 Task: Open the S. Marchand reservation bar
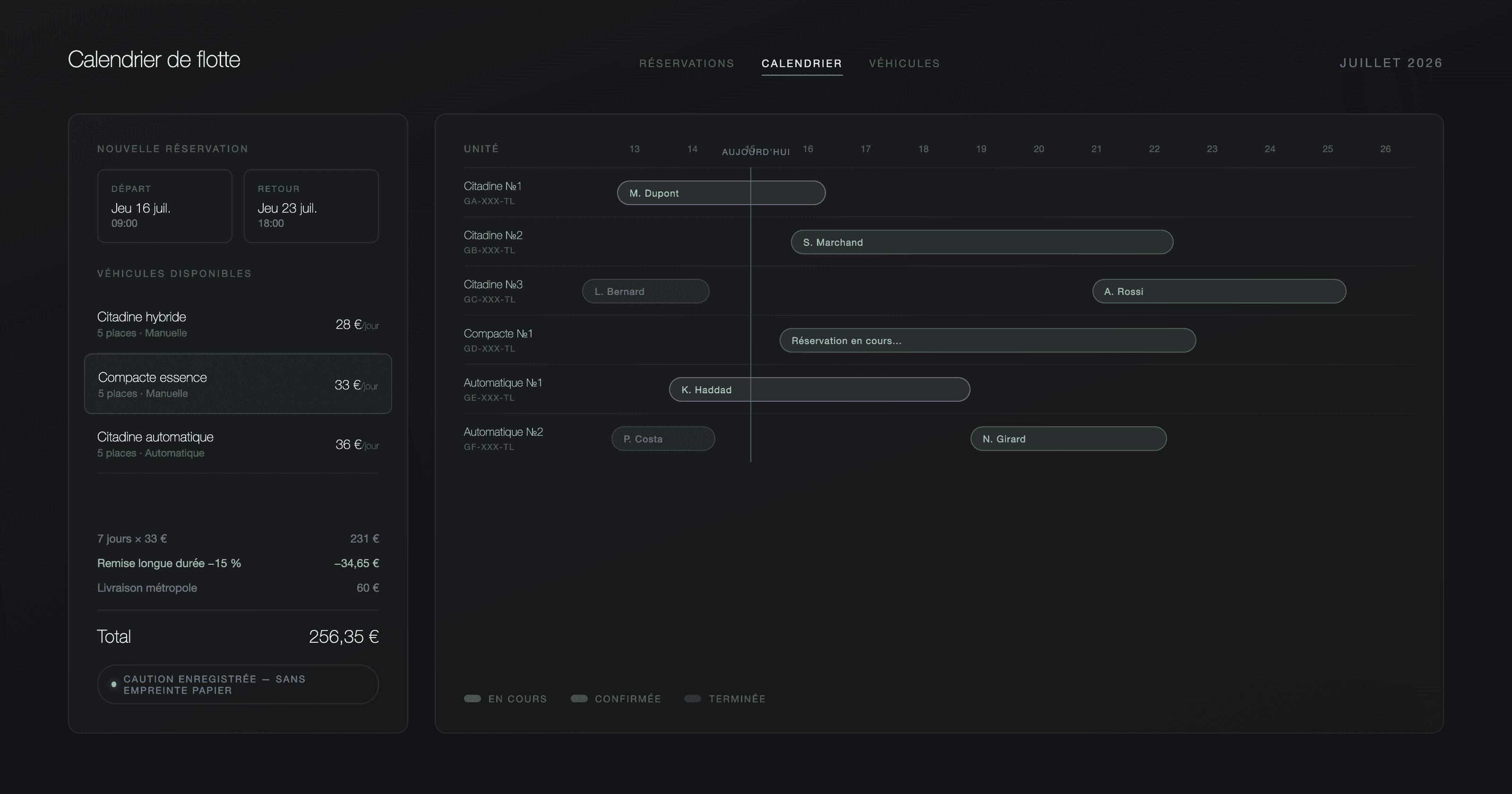(982, 242)
